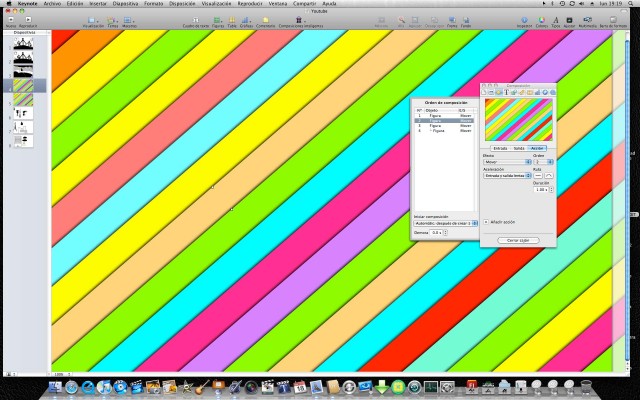This screenshot has width=640, height=400.
Task: Add a Comentario sticky note
Action: point(265,20)
